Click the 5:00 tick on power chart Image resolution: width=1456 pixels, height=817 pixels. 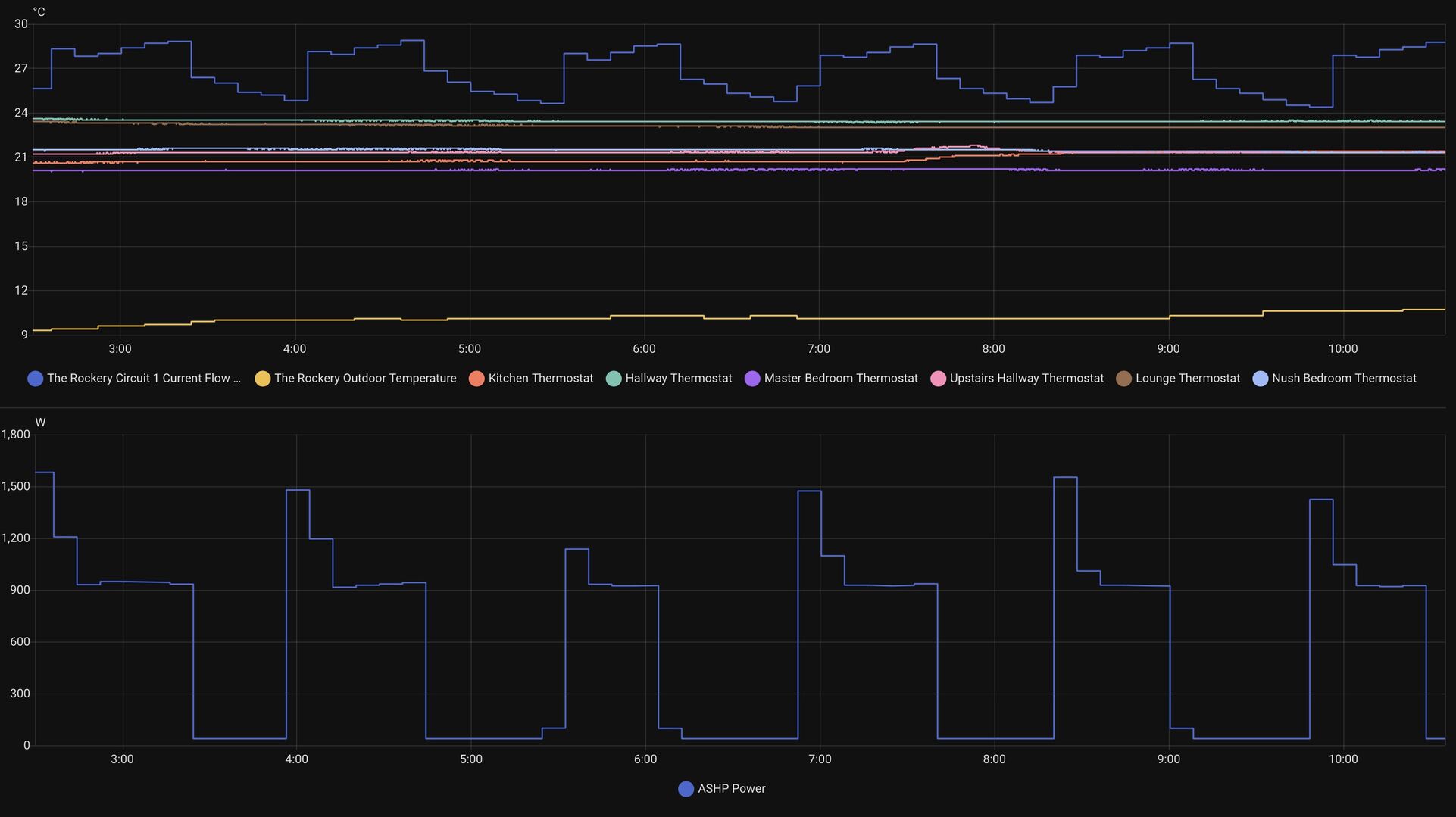point(471,759)
